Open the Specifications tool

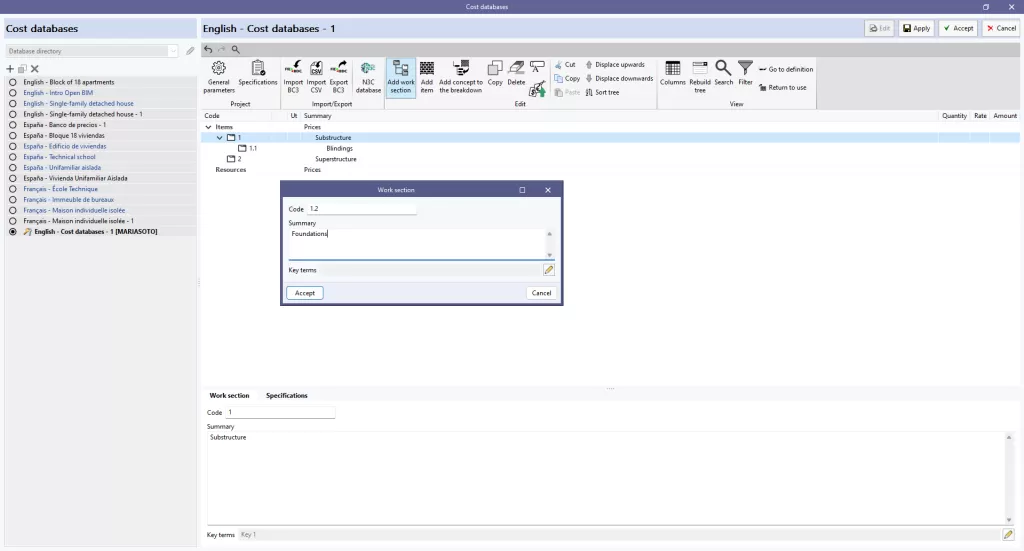pos(257,73)
